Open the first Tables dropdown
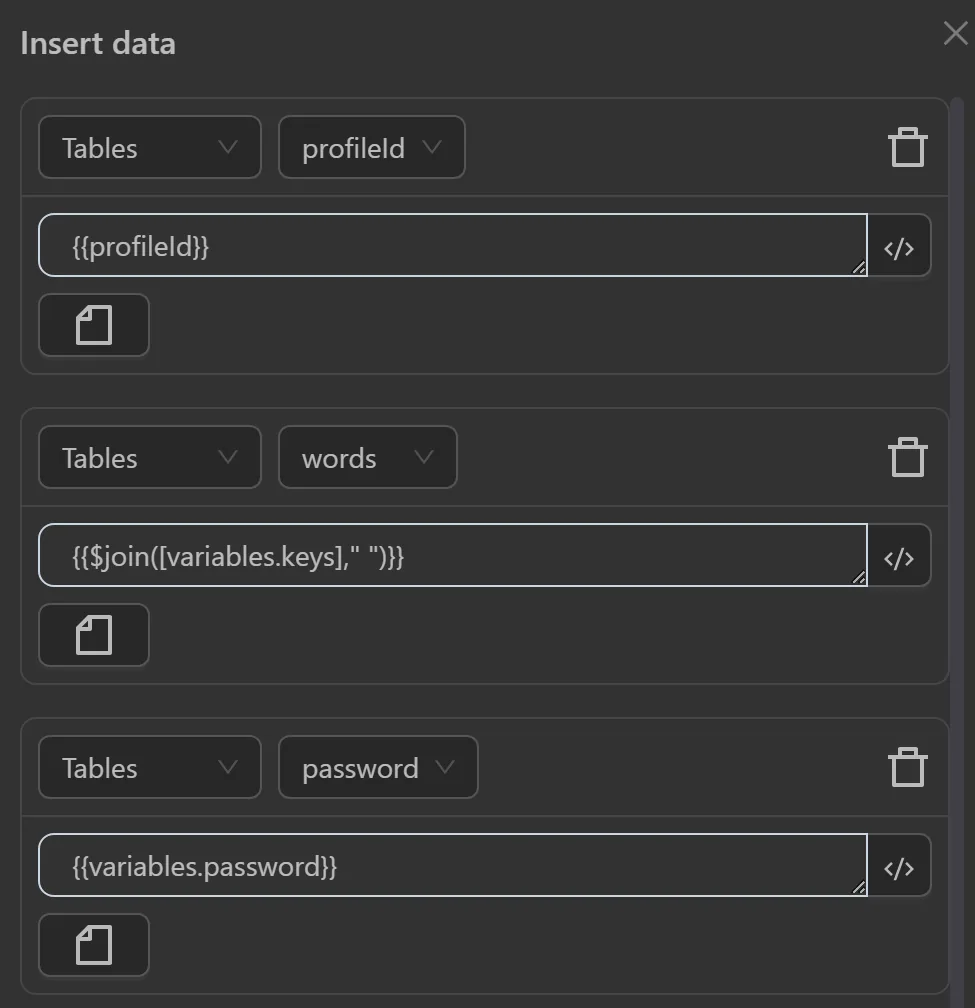 (149, 147)
